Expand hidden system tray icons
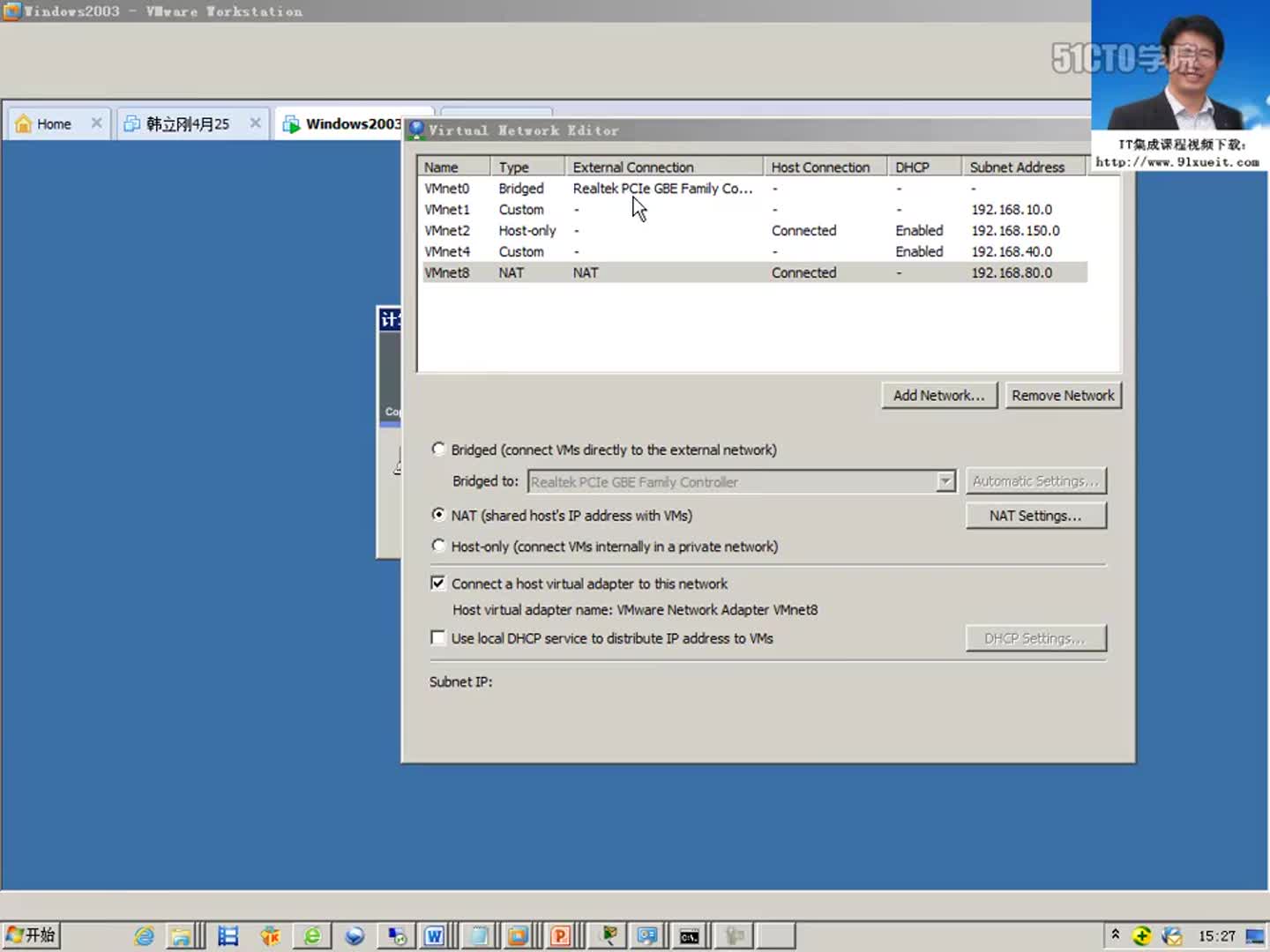This screenshot has width=1270, height=952. 1115,934
